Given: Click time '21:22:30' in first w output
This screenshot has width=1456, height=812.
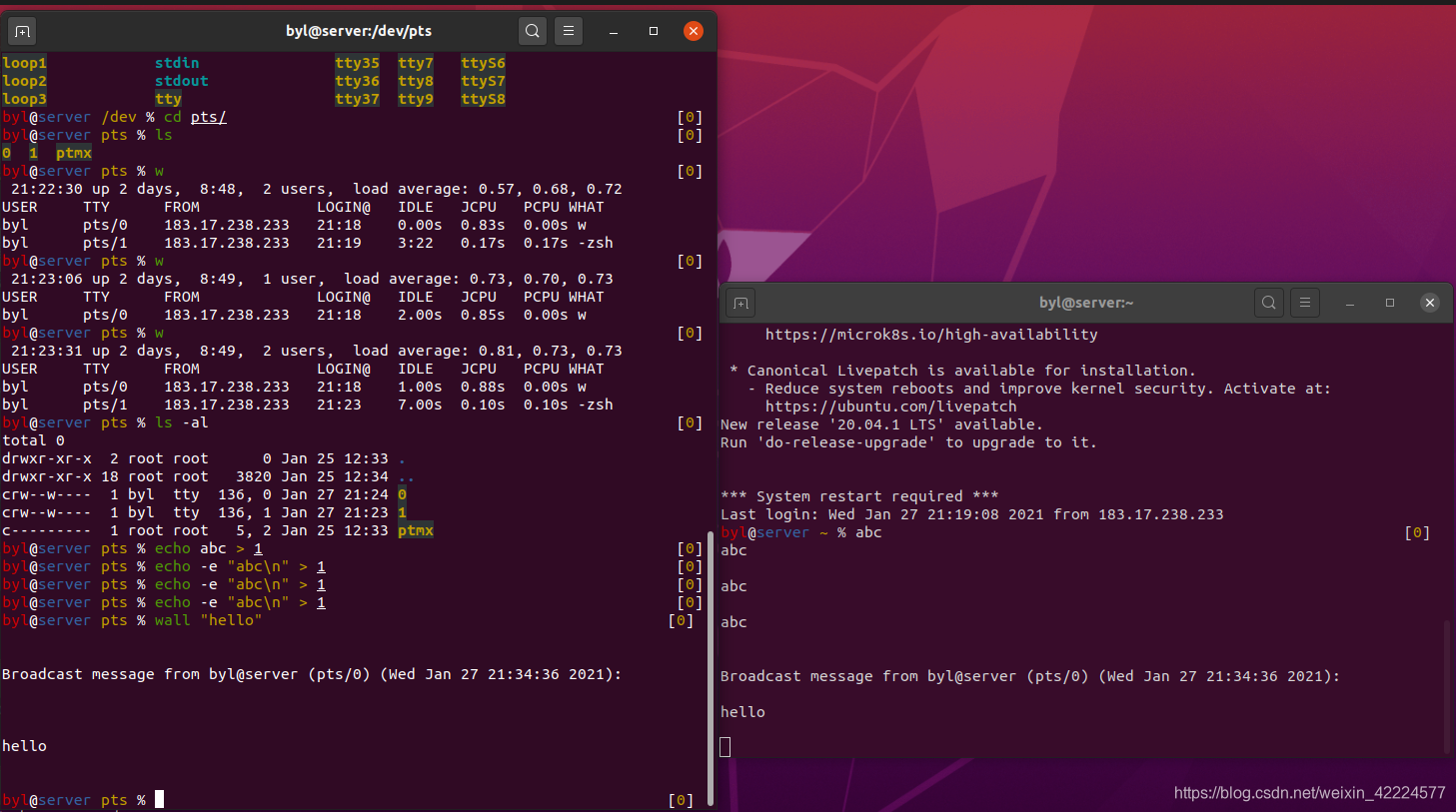Looking at the screenshot, I should pyautogui.click(x=46, y=189).
